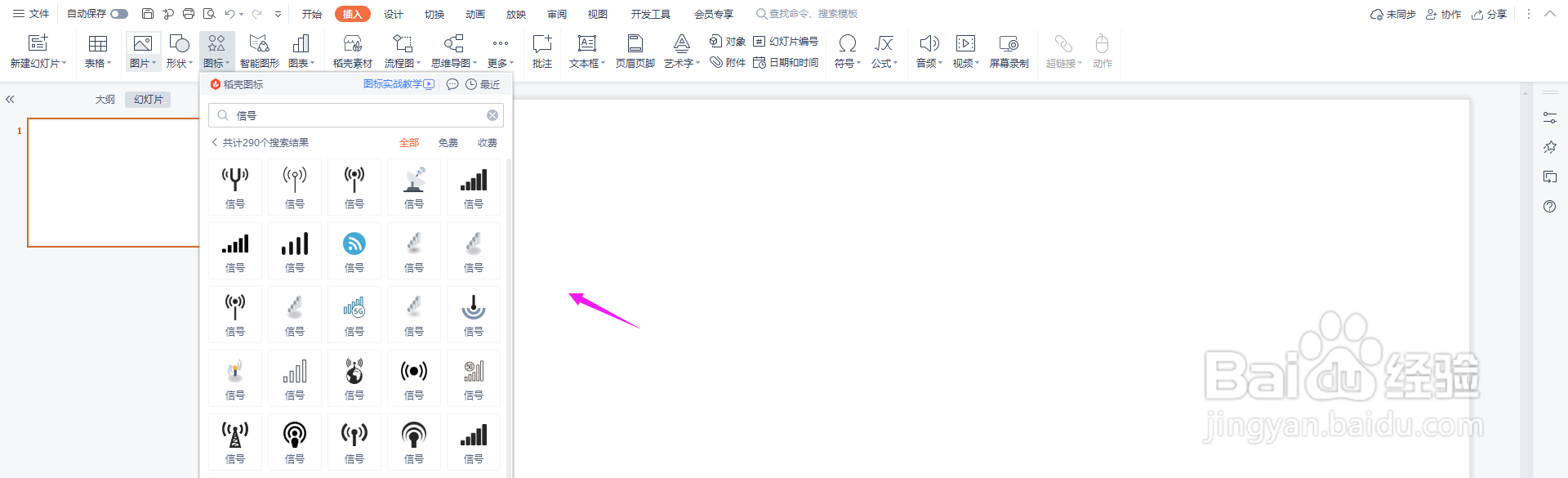This screenshot has height=478, width=1568.
Task: Click the icon panel vertical scrollbar
Action: 508,317
